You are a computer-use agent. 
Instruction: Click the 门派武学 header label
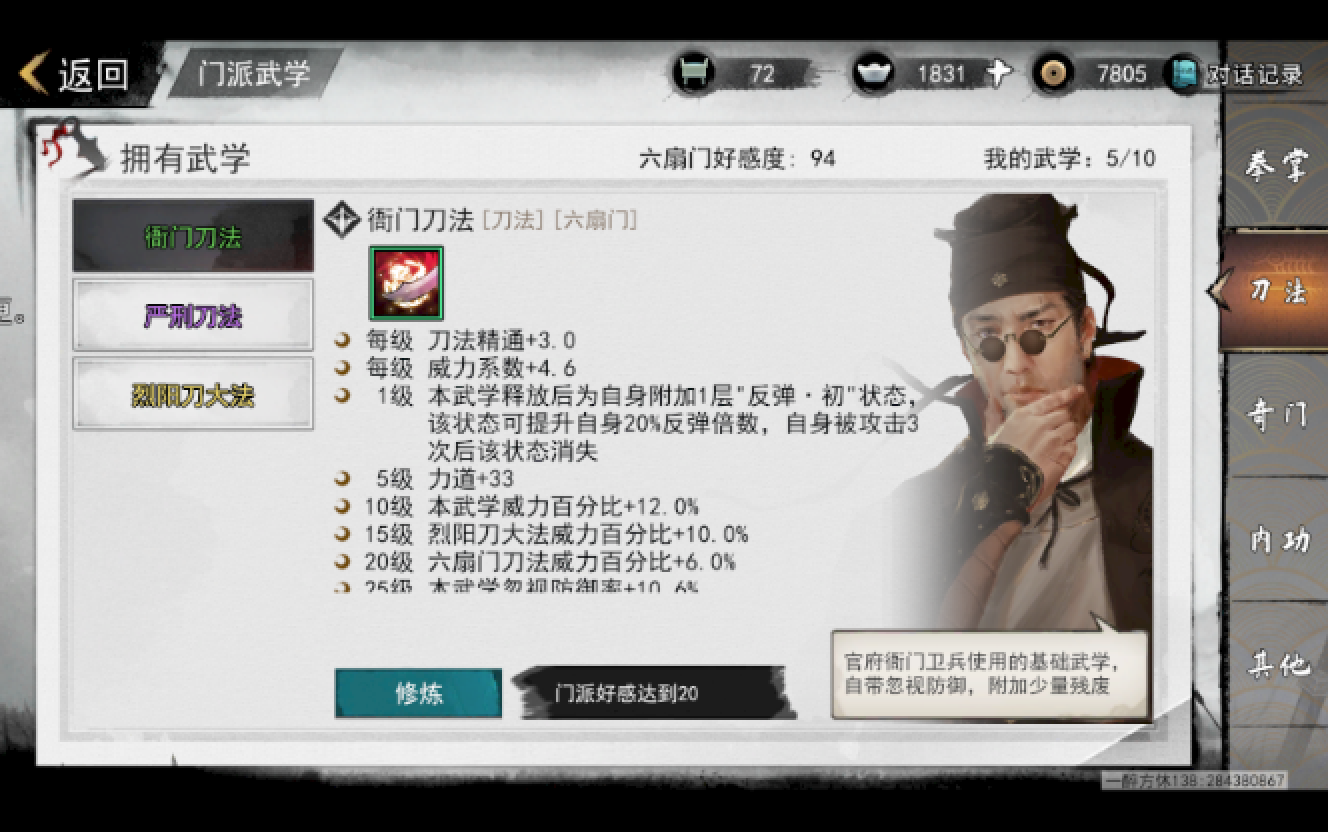pos(254,74)
